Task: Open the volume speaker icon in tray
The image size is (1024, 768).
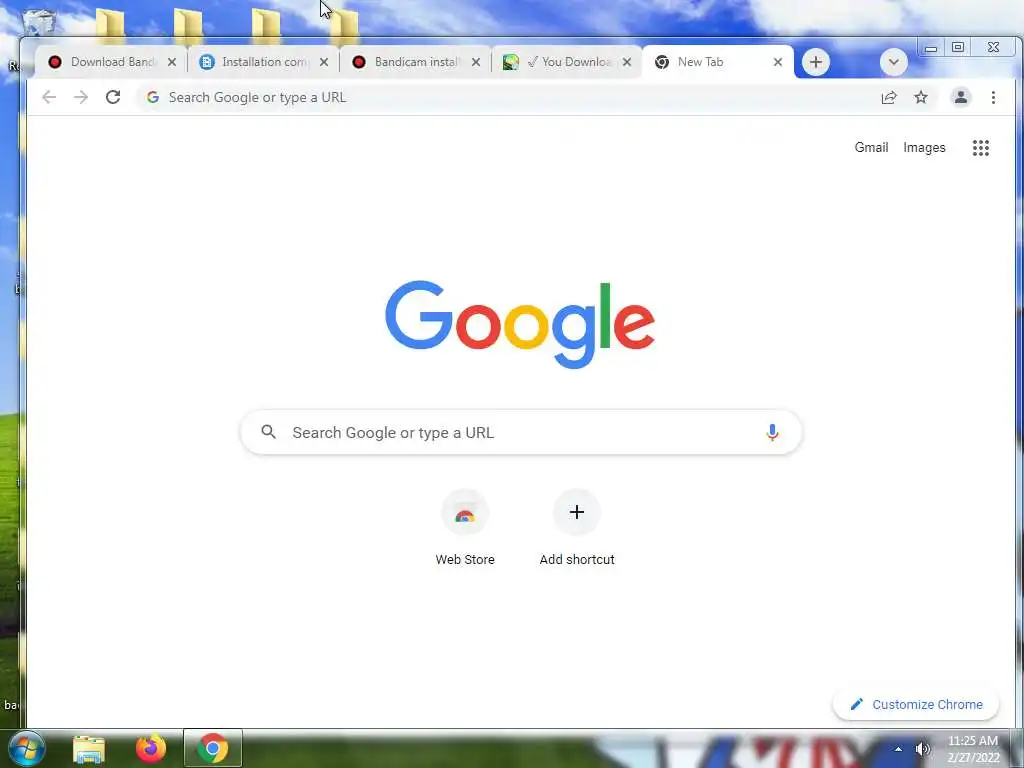Action: coord(922,749)
